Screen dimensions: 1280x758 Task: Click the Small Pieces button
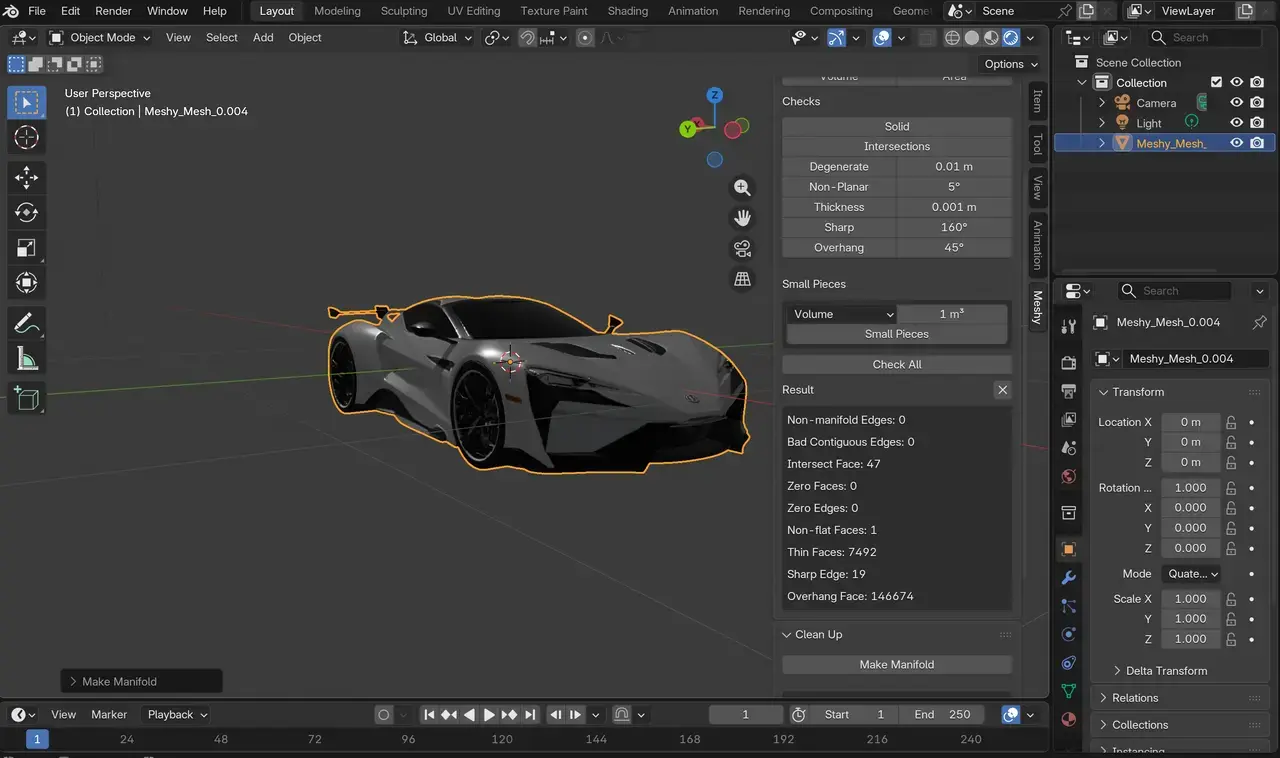coord(897,334)
